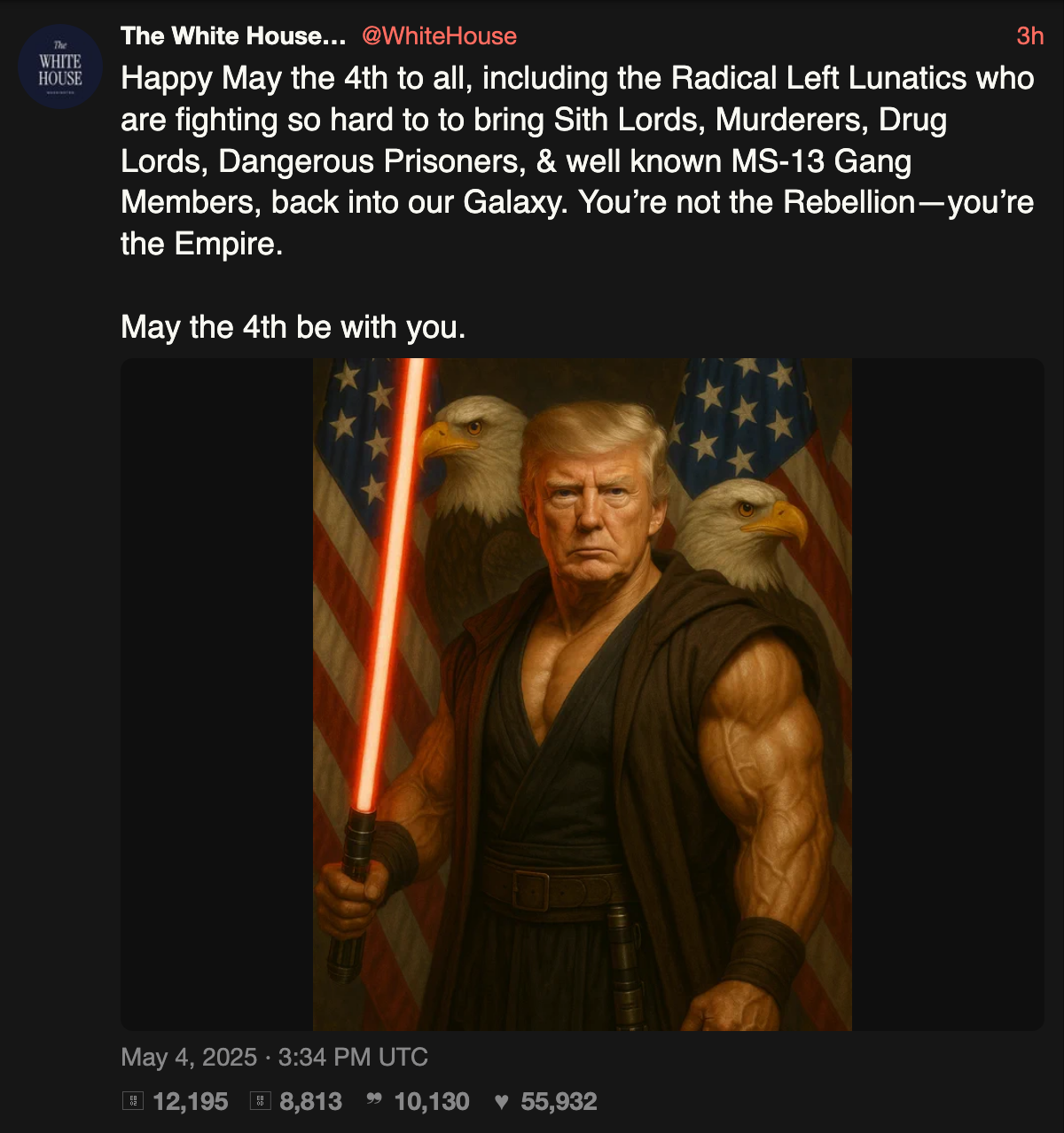Image resolution: width=1064 pixels, height=1133 pixels.
Task: Open the May 4, 2025 3:34 PM UTC permalink
Action: click(x=274, y=1057)
